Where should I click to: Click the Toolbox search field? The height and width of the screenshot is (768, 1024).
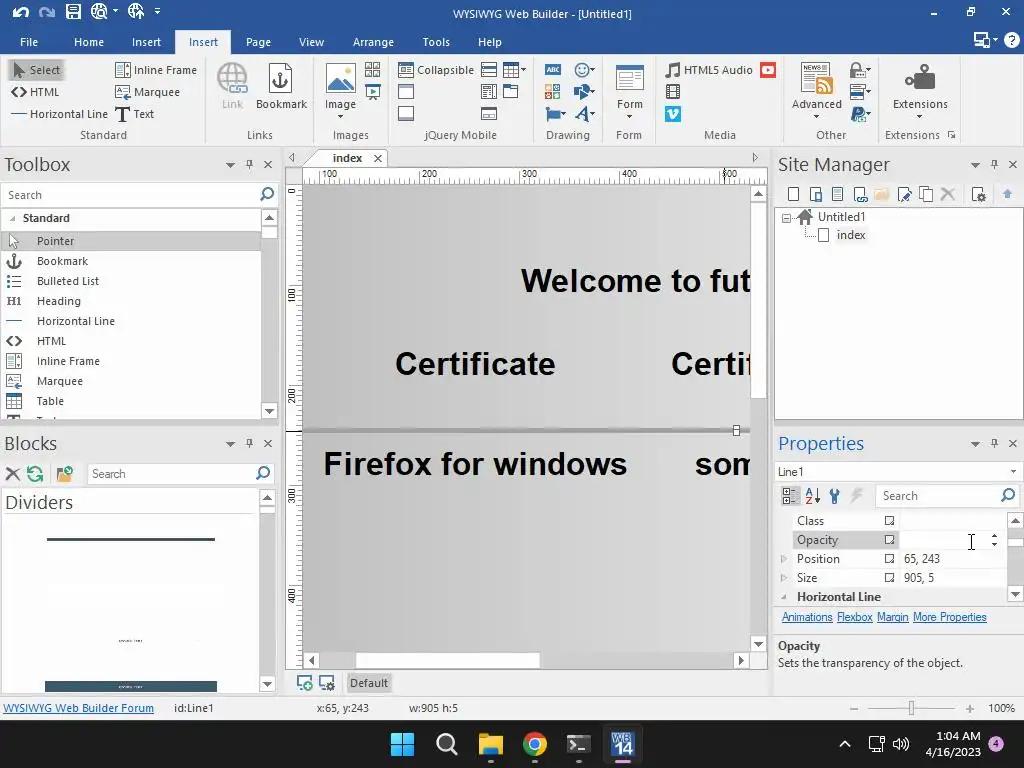tap(131, 195)
